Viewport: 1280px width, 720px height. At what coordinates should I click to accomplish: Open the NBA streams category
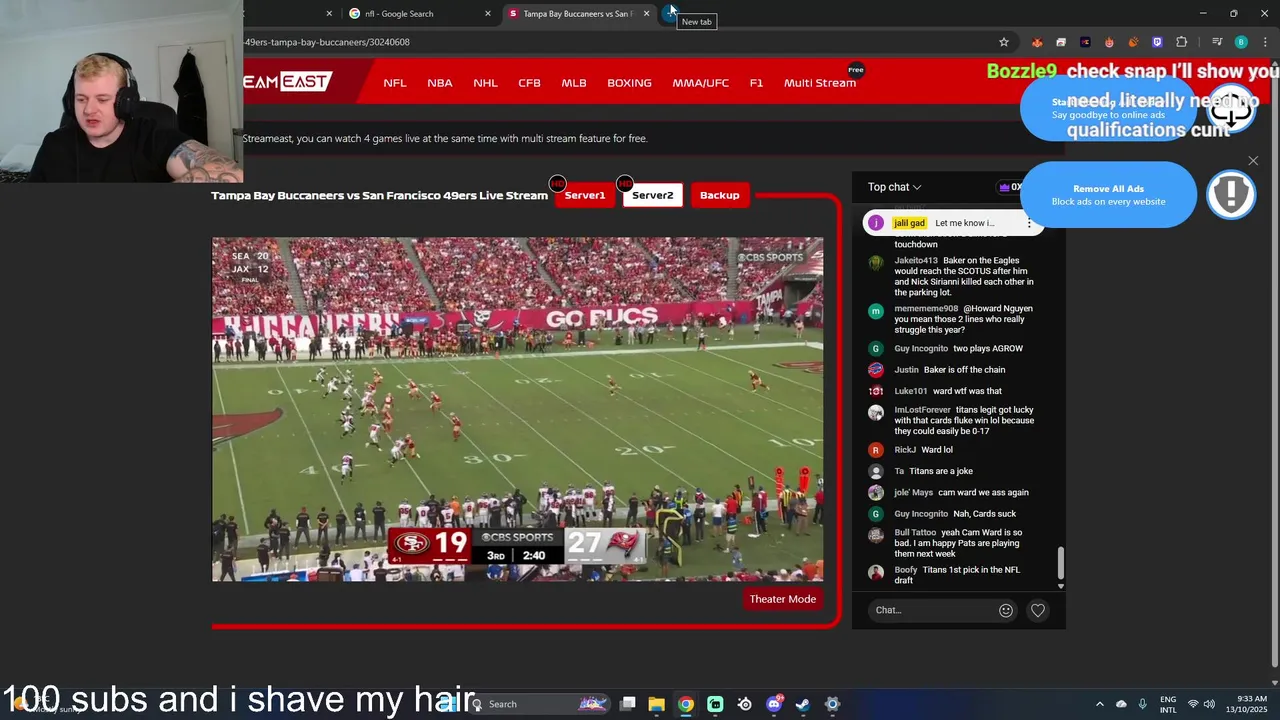[440, 83]
